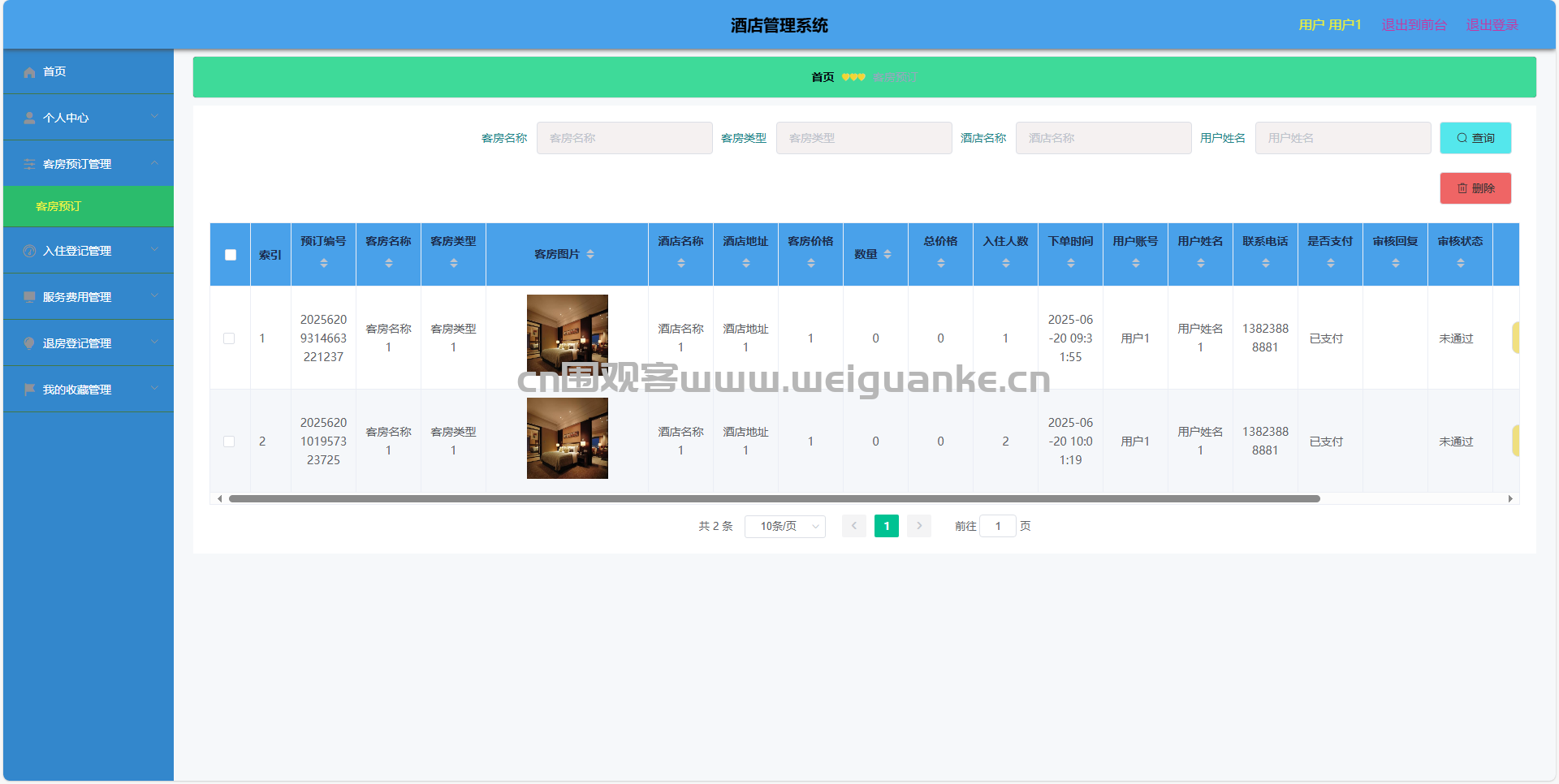The image size is (1559, 784).
Task: Click the 首页 breadcrumb link
Action: [823, 77]
